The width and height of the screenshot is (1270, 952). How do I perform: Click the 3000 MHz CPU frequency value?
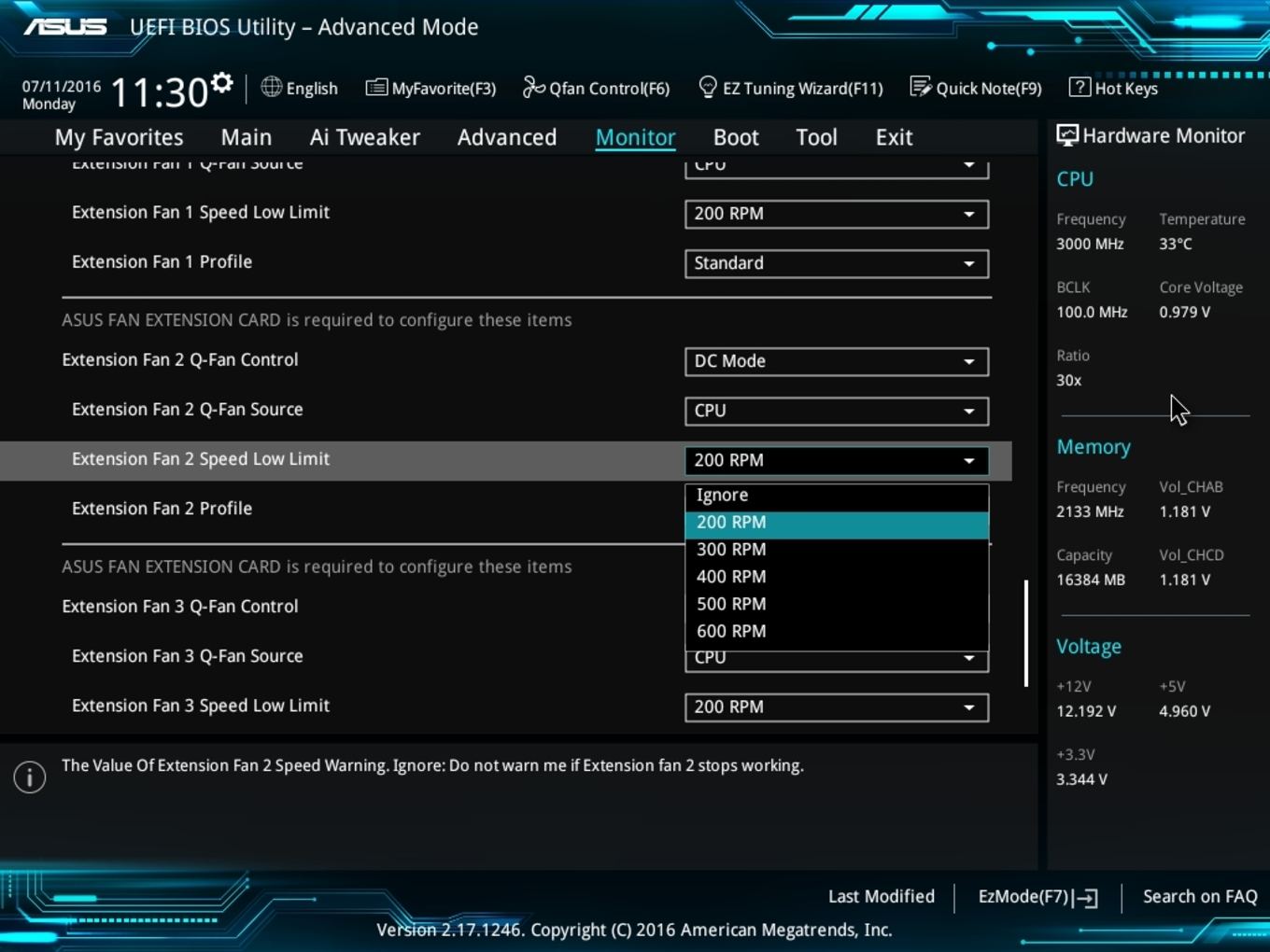[1090, 244]
